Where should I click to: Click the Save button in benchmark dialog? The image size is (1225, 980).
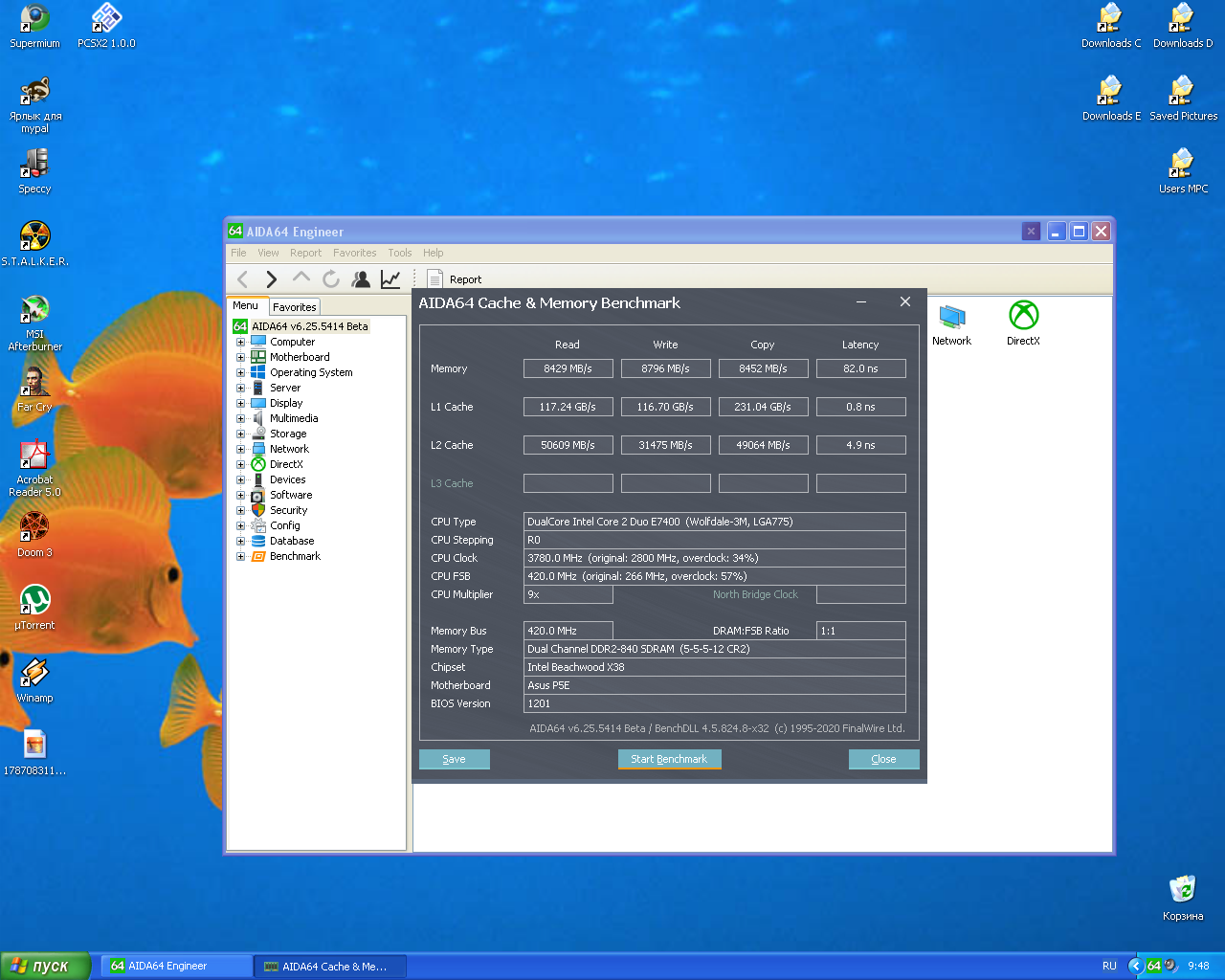click(x=455, y=759)
